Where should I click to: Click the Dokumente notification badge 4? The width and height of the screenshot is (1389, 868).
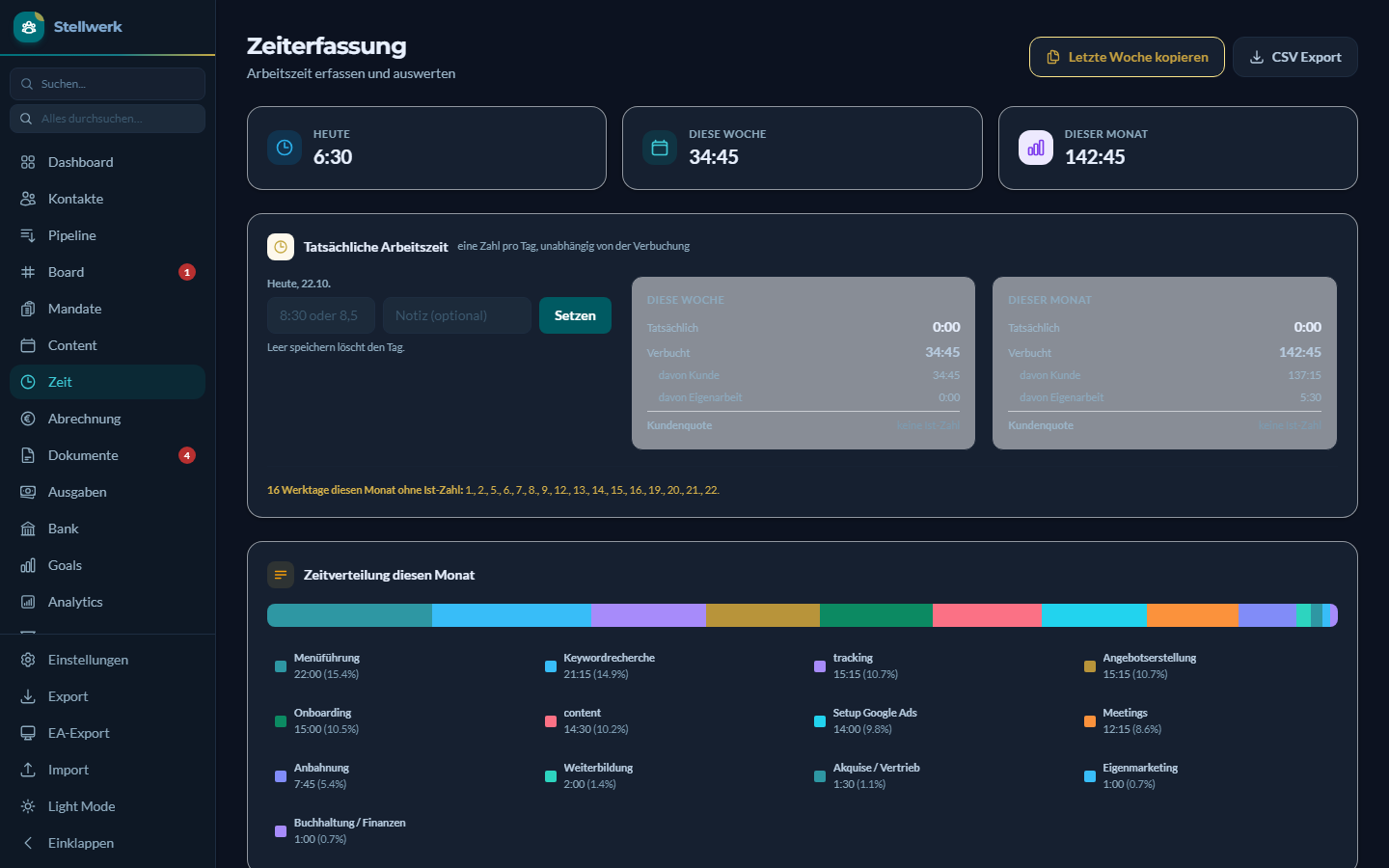[187, 455]
